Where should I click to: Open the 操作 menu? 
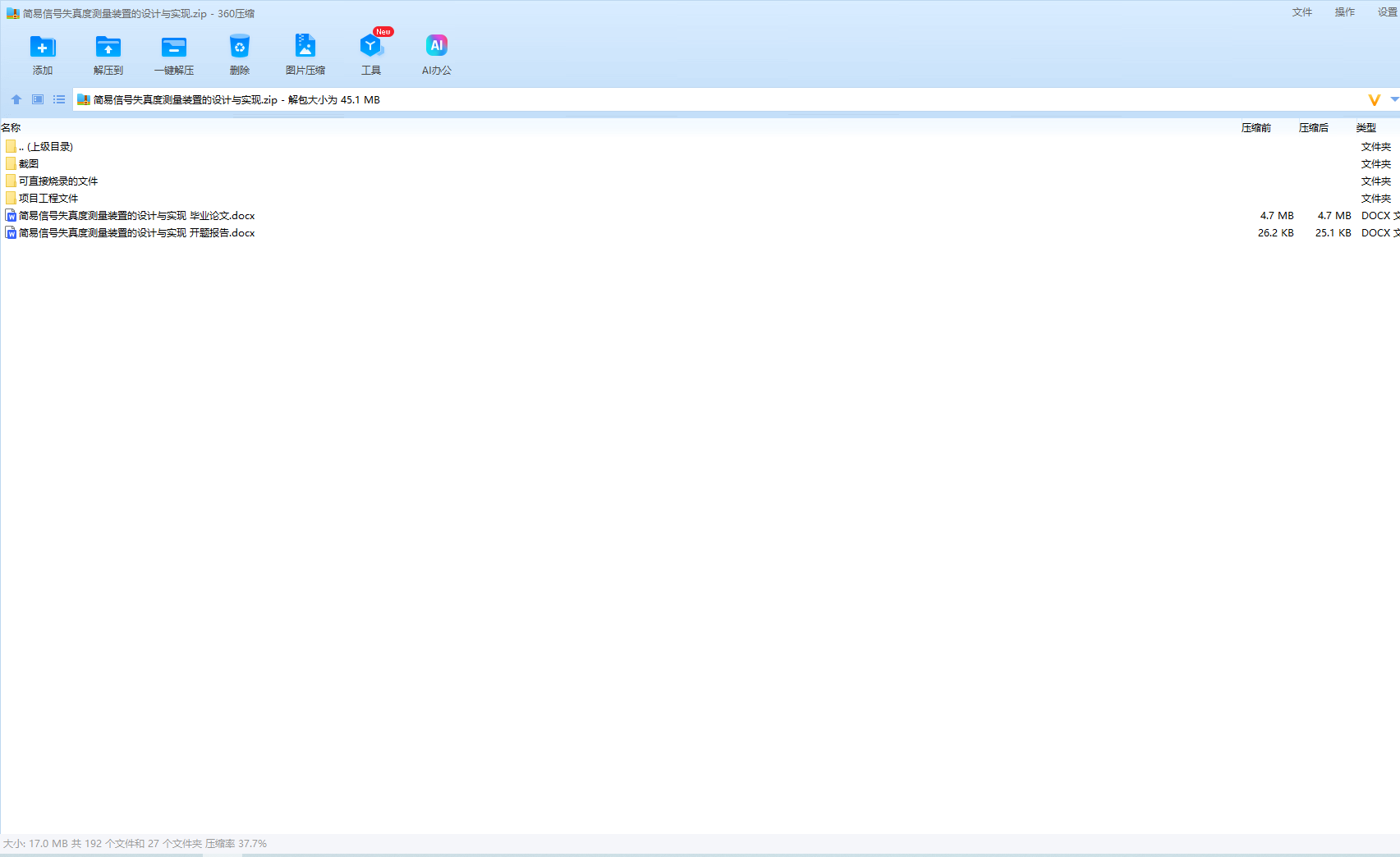point(1345,12)
